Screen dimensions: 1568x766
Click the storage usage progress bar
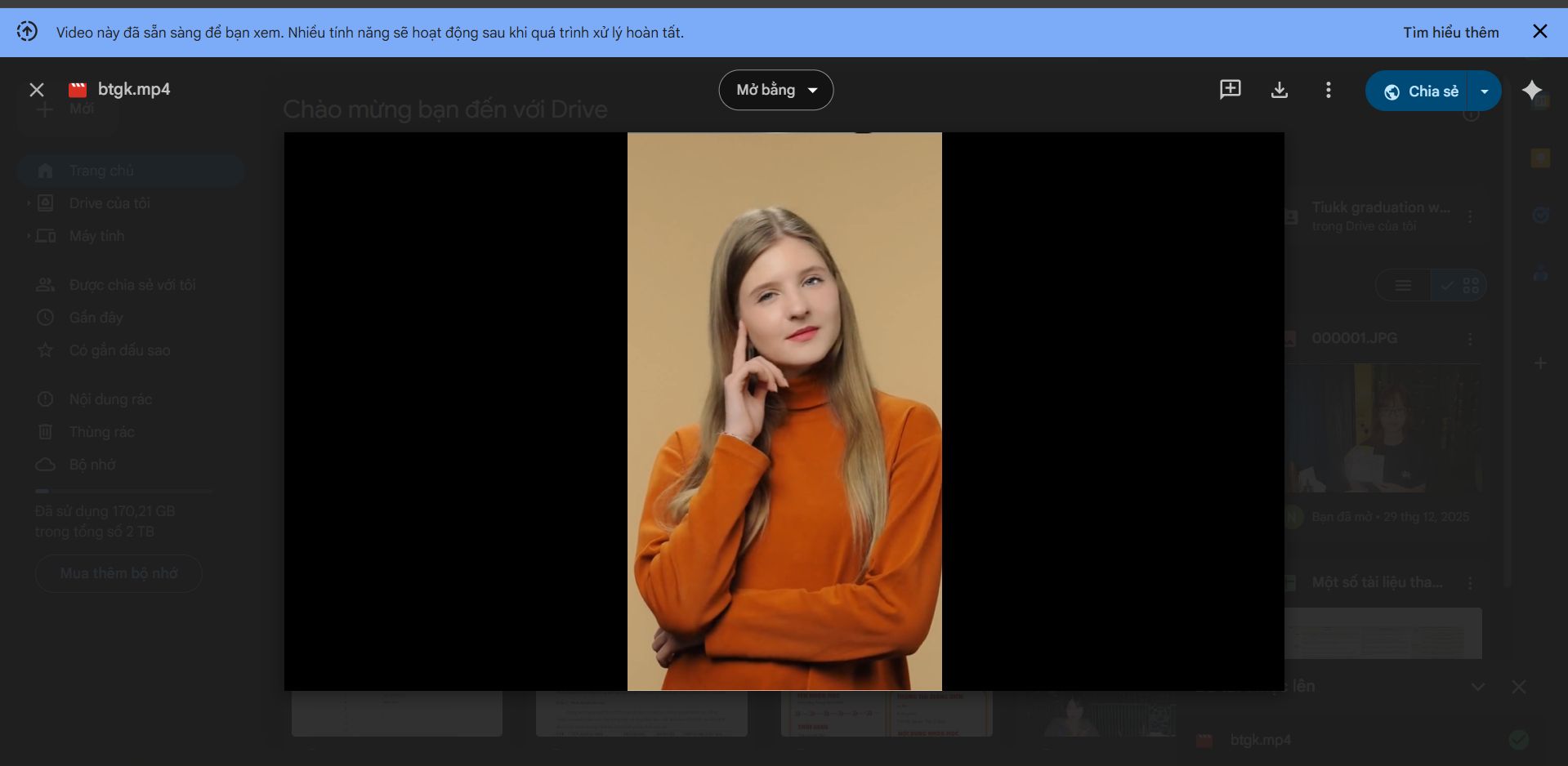pos(124,491)
